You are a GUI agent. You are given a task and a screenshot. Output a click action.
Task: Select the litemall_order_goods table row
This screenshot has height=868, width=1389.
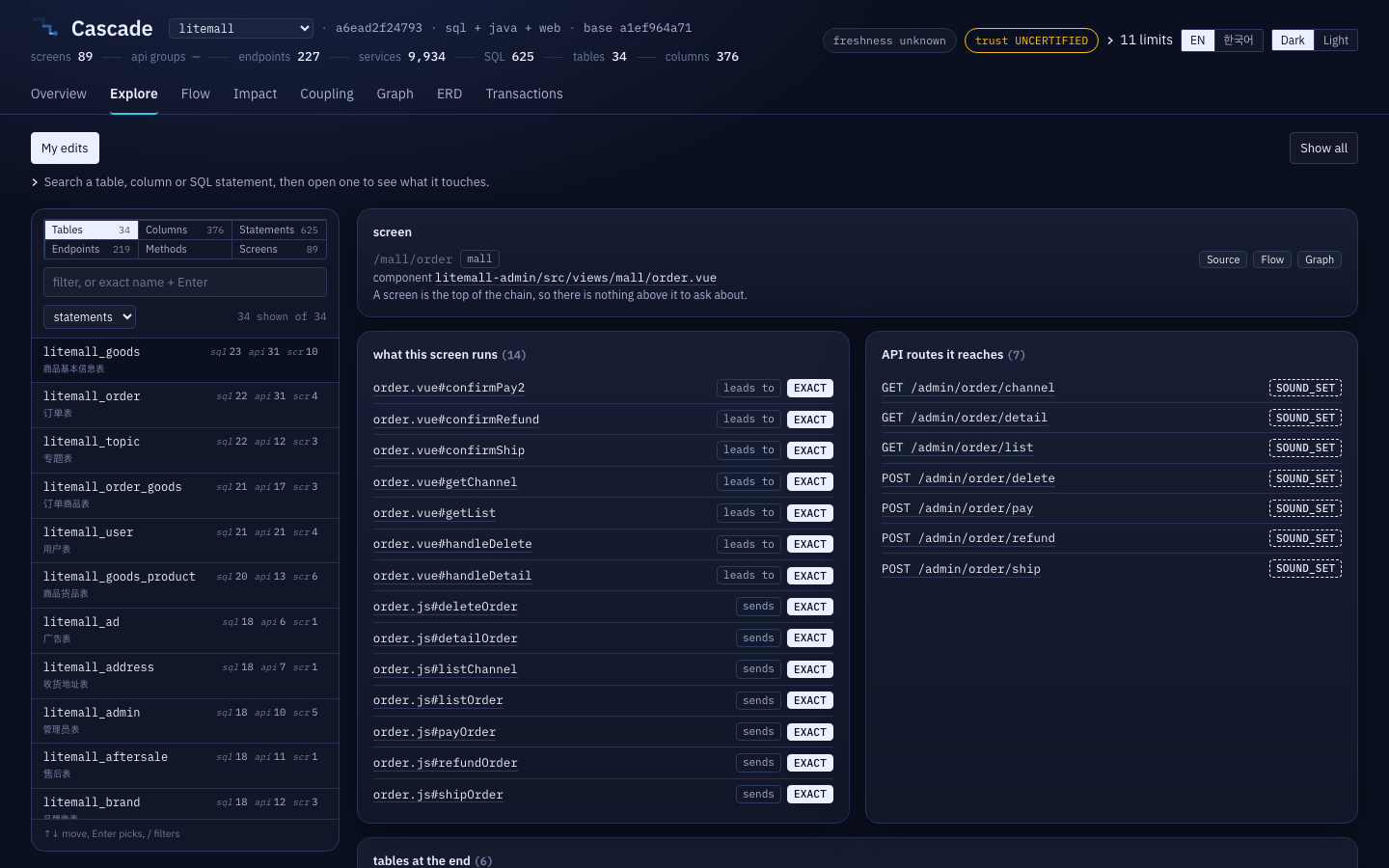(x=185, y=496)
